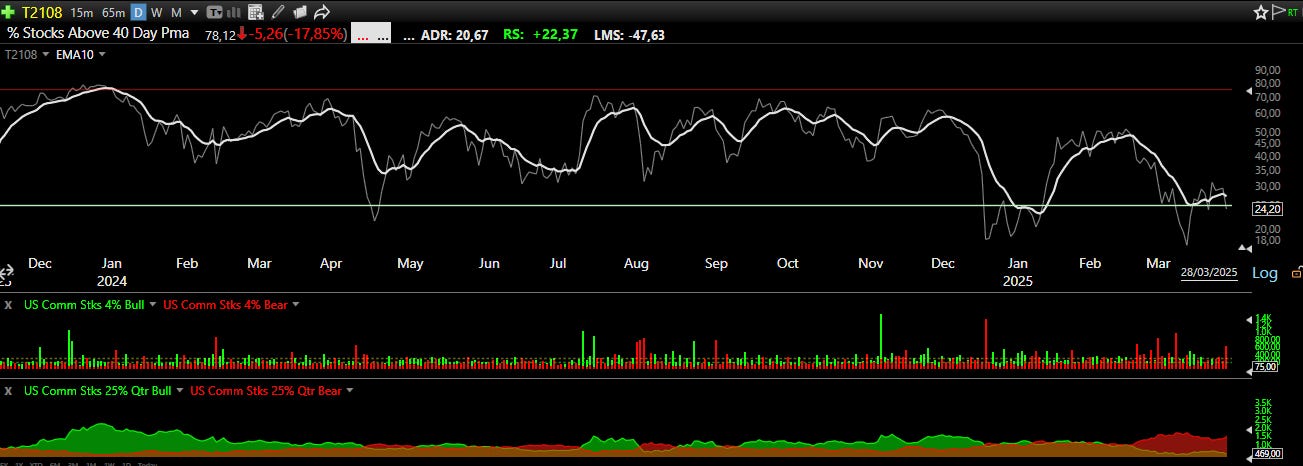Expand the T2108 plot dropdown
The height and width of the screenshot is (466, 1303).
tap(45, 54)
